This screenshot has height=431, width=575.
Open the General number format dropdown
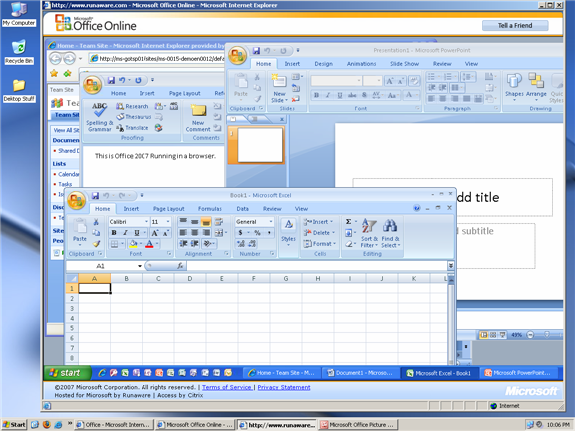coord(271,222)
